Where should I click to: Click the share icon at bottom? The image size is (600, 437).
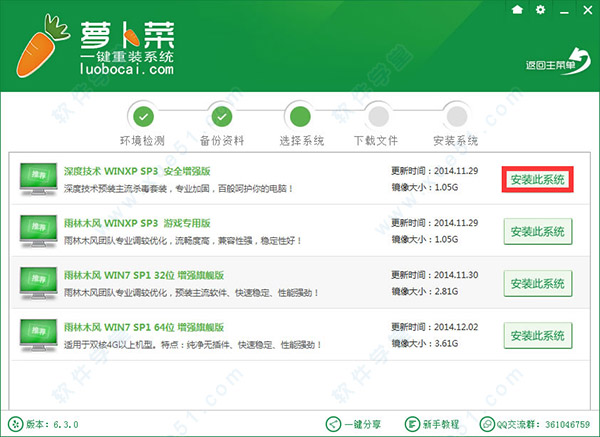pos(333,424)
